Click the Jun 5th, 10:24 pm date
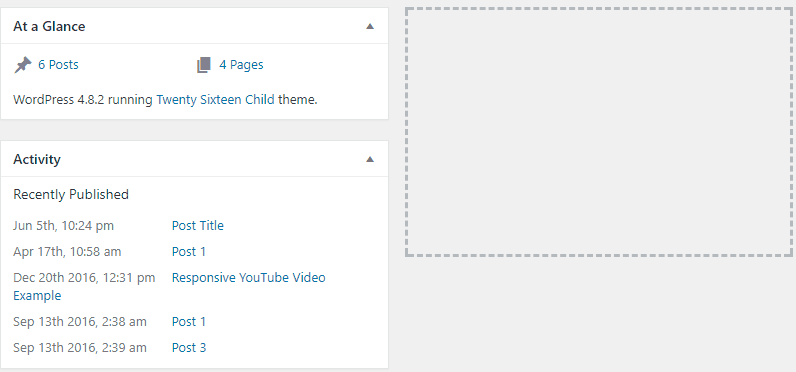This screenshot has width=796, height=372. coord(63,226)
